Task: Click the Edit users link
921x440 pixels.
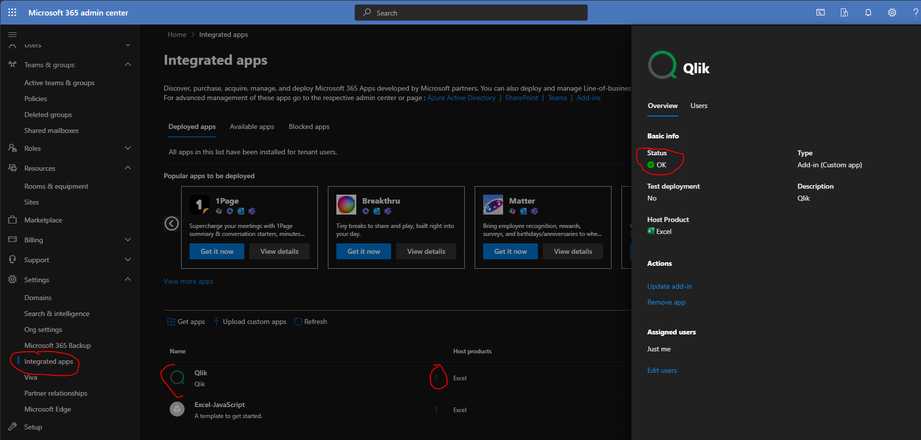Action: [x=662, y=371]
